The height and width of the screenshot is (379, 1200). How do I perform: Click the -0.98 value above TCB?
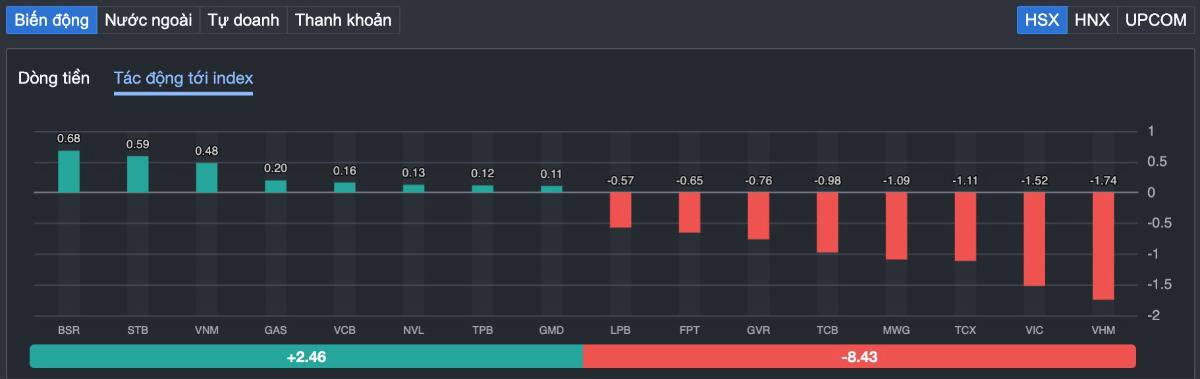pos(828,181)
